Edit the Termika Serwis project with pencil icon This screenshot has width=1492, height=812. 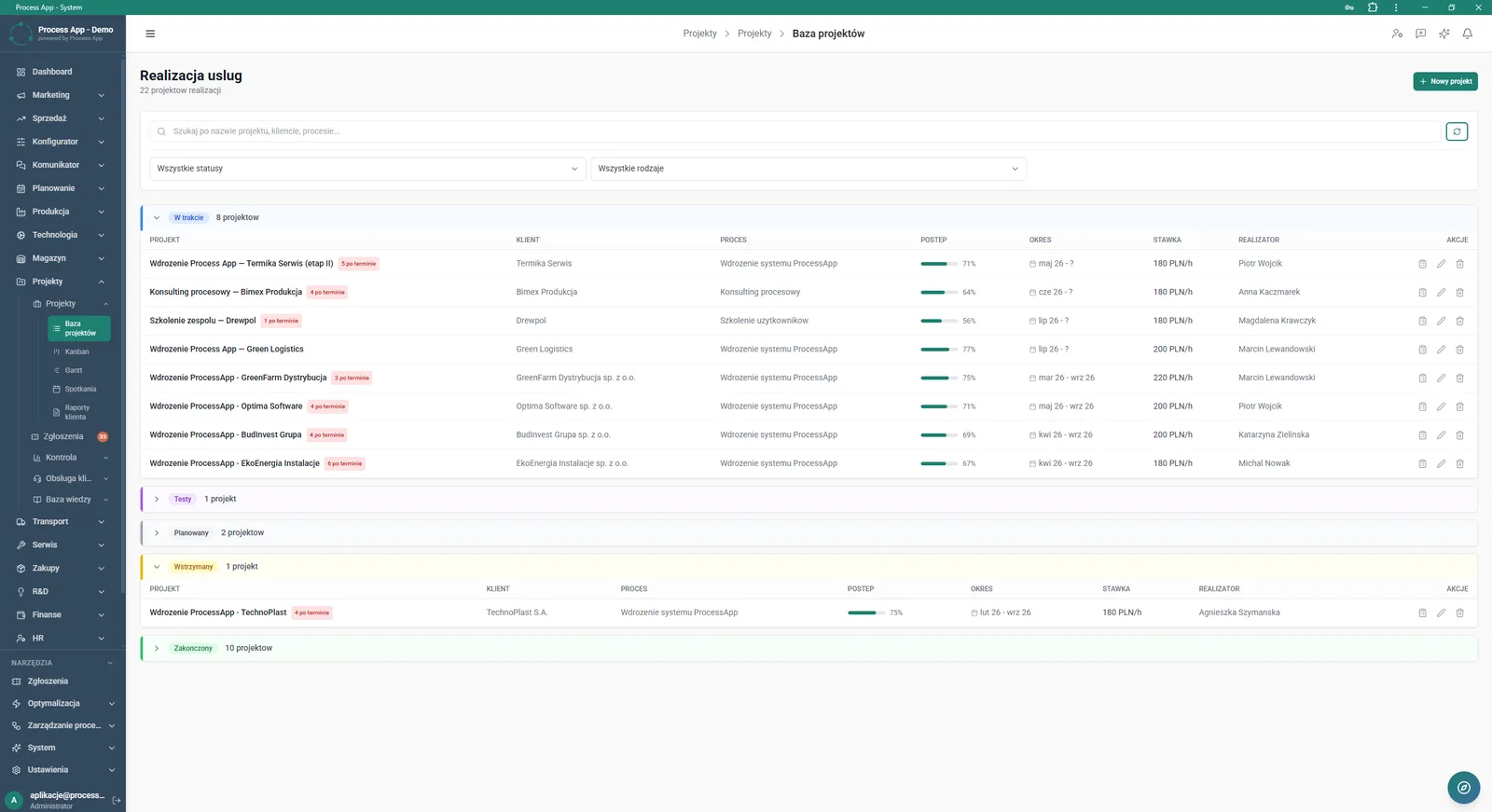(x=1441, y=264)
